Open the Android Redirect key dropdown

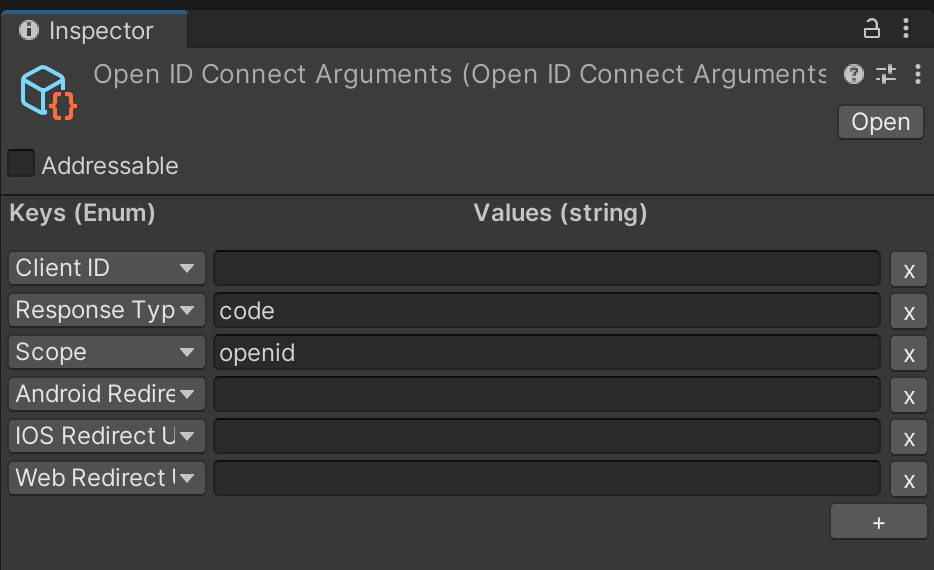pos(107,394)
